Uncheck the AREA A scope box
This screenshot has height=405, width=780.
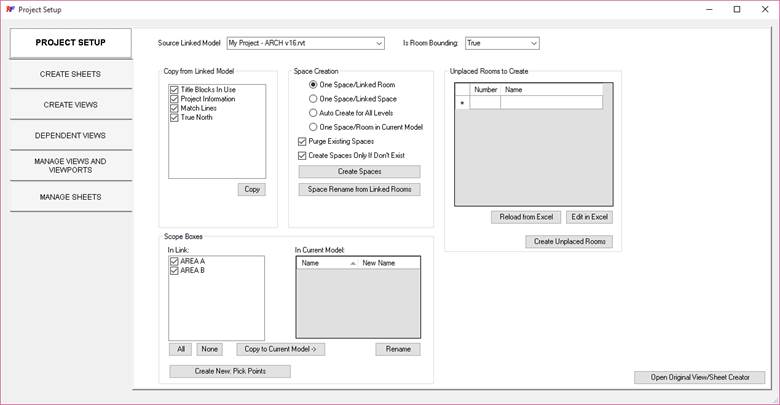(x=174, y=261)
